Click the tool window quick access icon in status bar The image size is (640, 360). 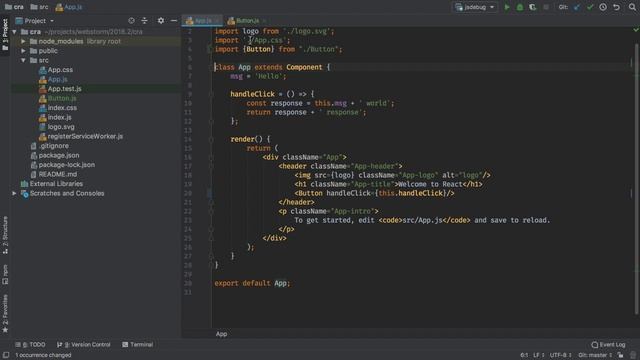point(6,355)
